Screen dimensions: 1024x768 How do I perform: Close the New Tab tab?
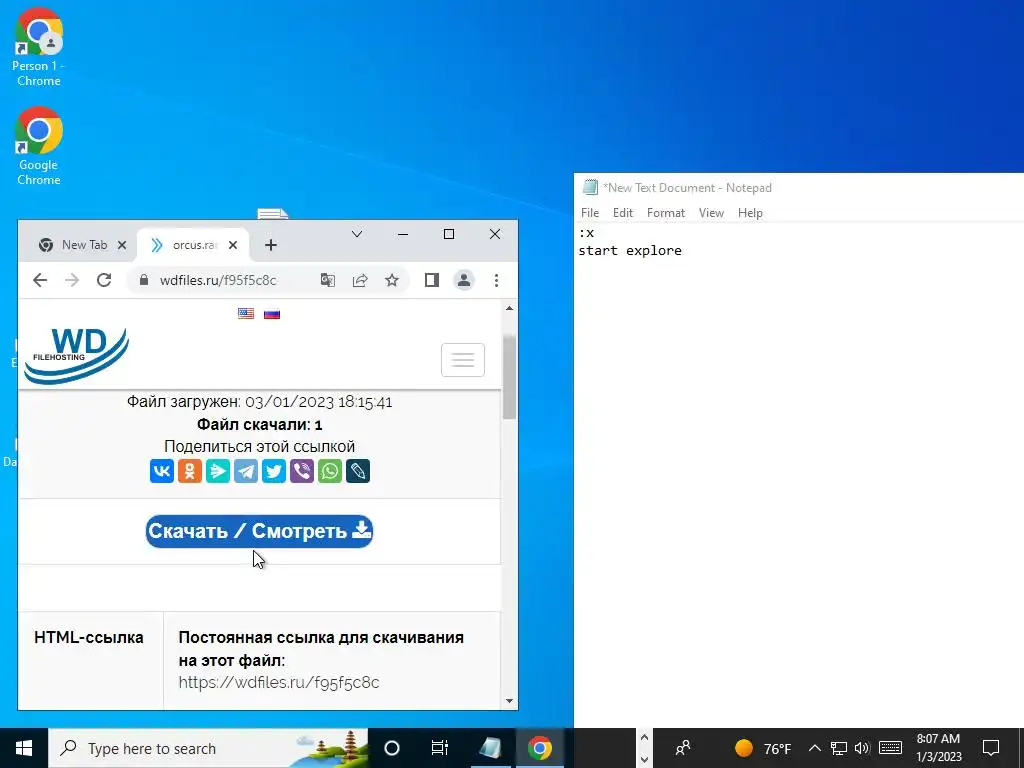(121, 245)
